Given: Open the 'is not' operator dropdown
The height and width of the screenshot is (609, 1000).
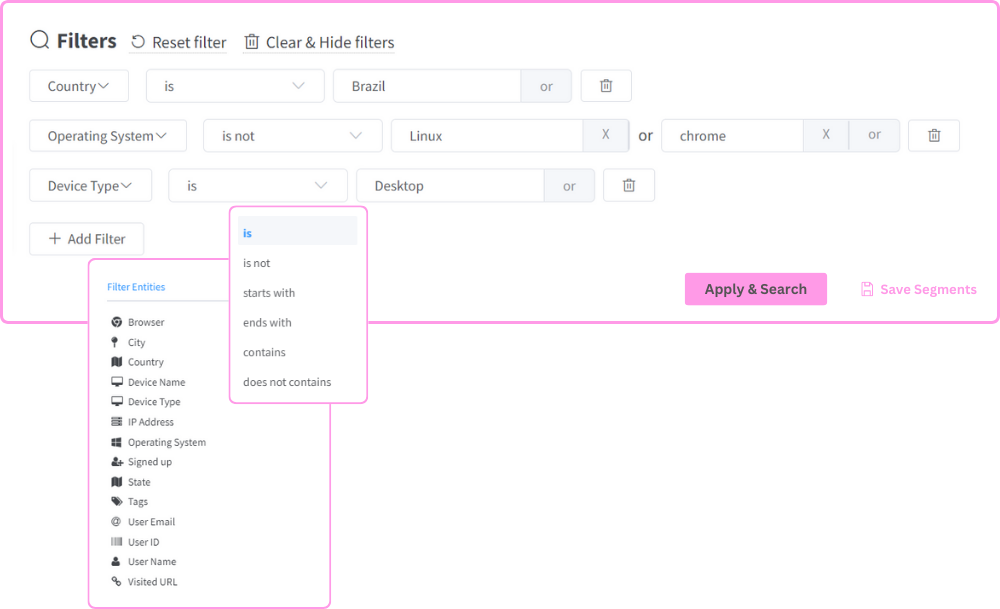Looking at the screenshot, I should tap(292, 136).
